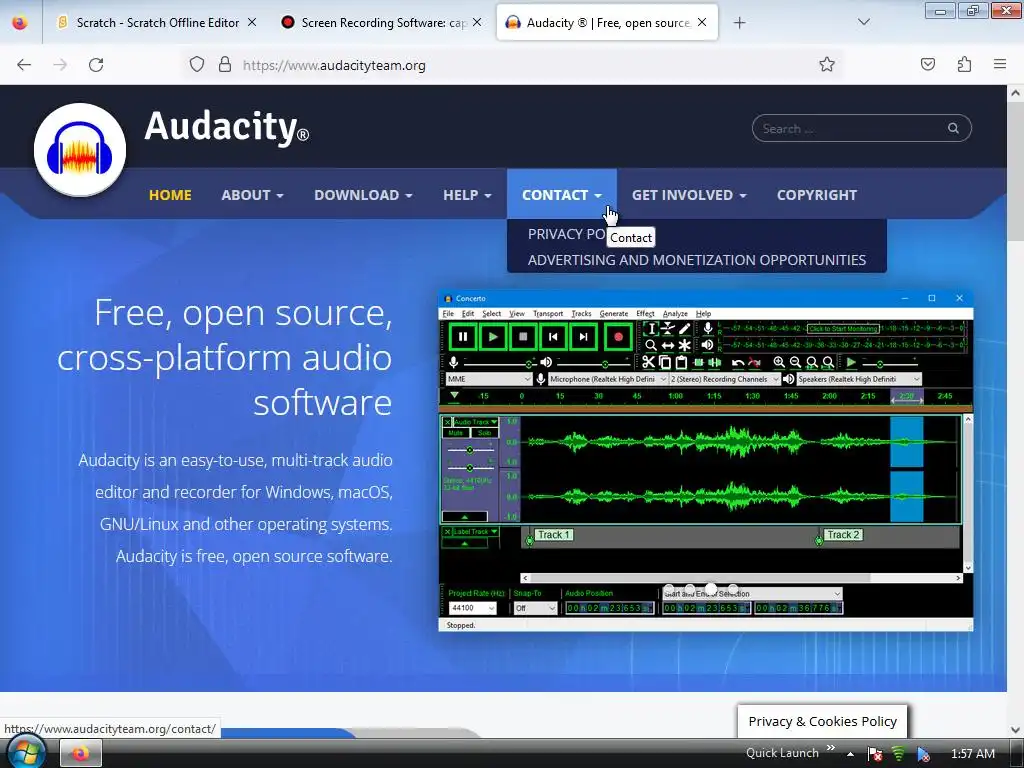Open the Firefox View icon beside the tabs
Screen dimensions: 1024x768
[x=20, y=22]
